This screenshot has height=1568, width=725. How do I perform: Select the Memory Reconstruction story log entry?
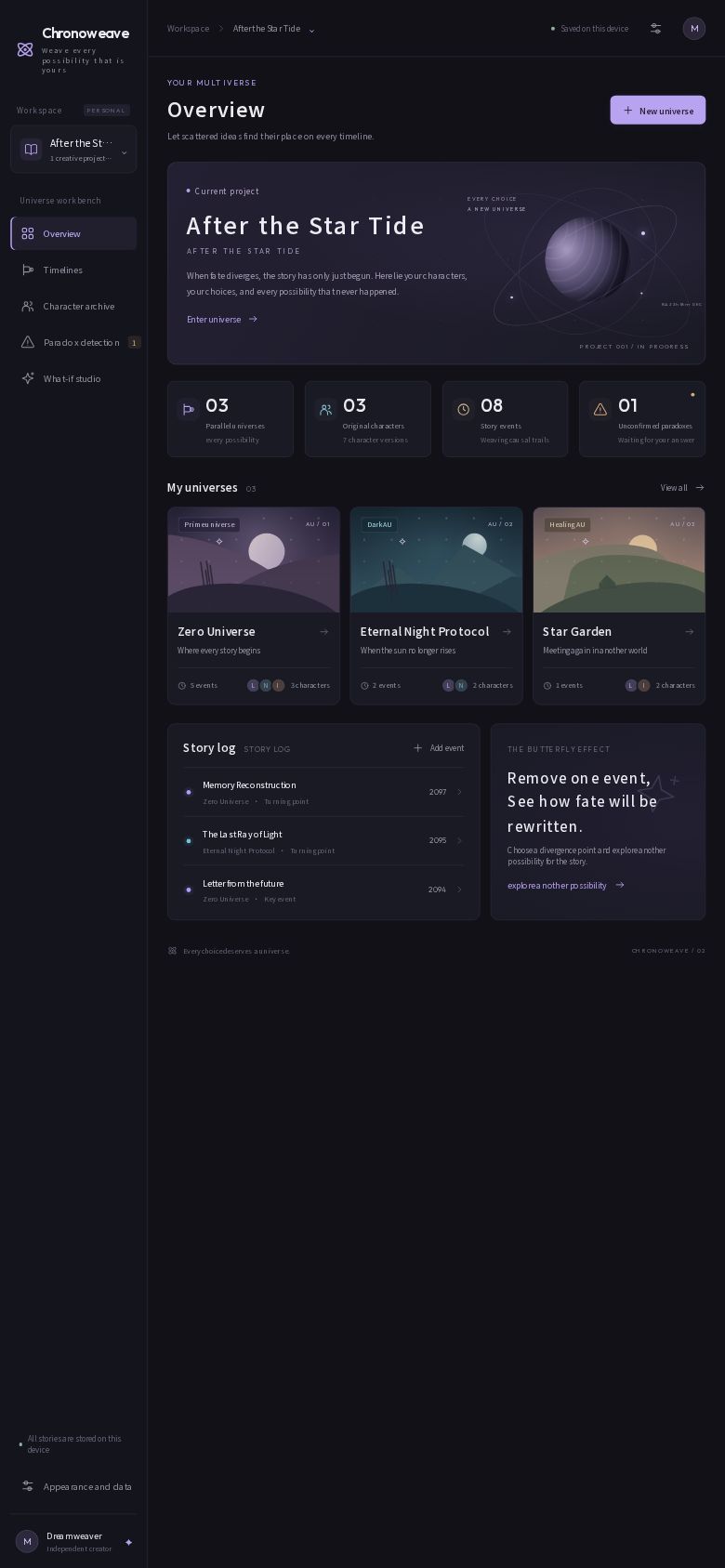click(x=323, y=793)
